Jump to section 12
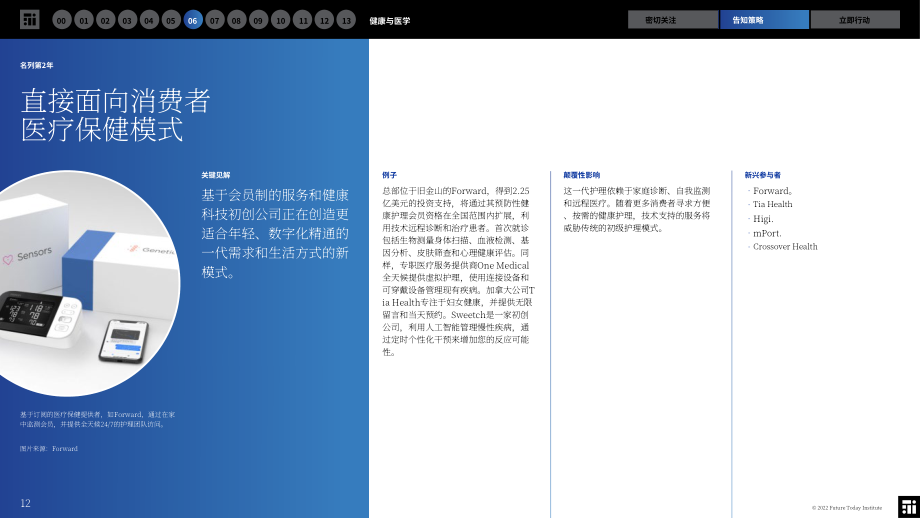Image resolution: width=920 pixels, height=518 pixels. point(324,20)
